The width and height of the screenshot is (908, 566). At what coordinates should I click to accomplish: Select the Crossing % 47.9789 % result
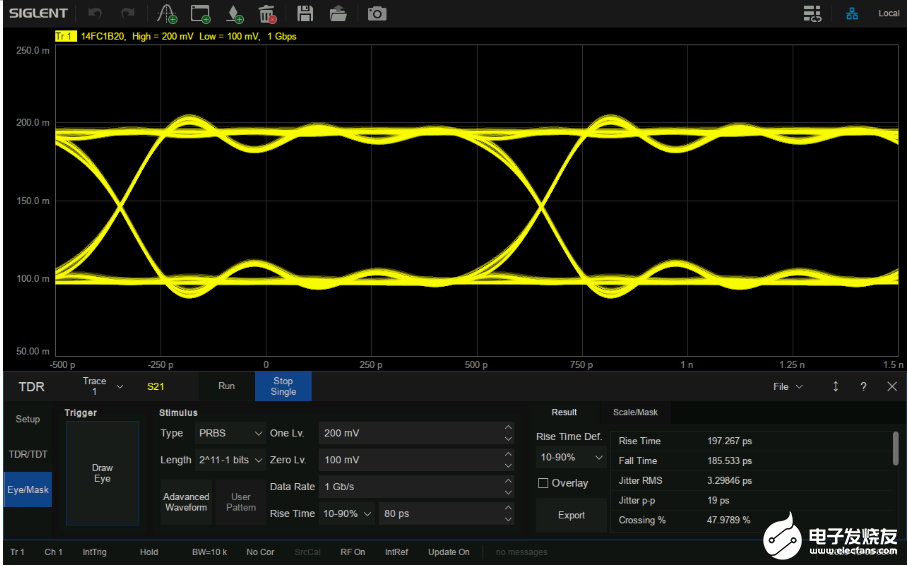(x=752, y=520)
